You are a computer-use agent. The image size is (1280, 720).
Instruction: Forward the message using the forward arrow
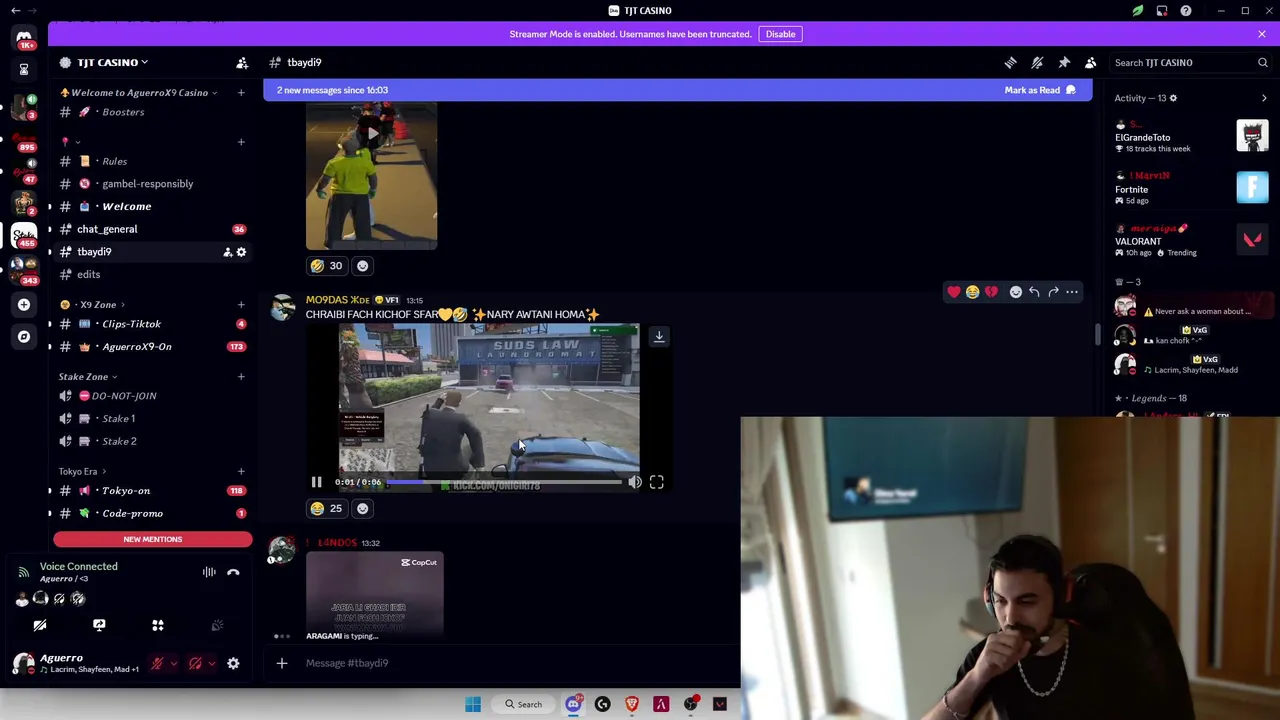1053,292
